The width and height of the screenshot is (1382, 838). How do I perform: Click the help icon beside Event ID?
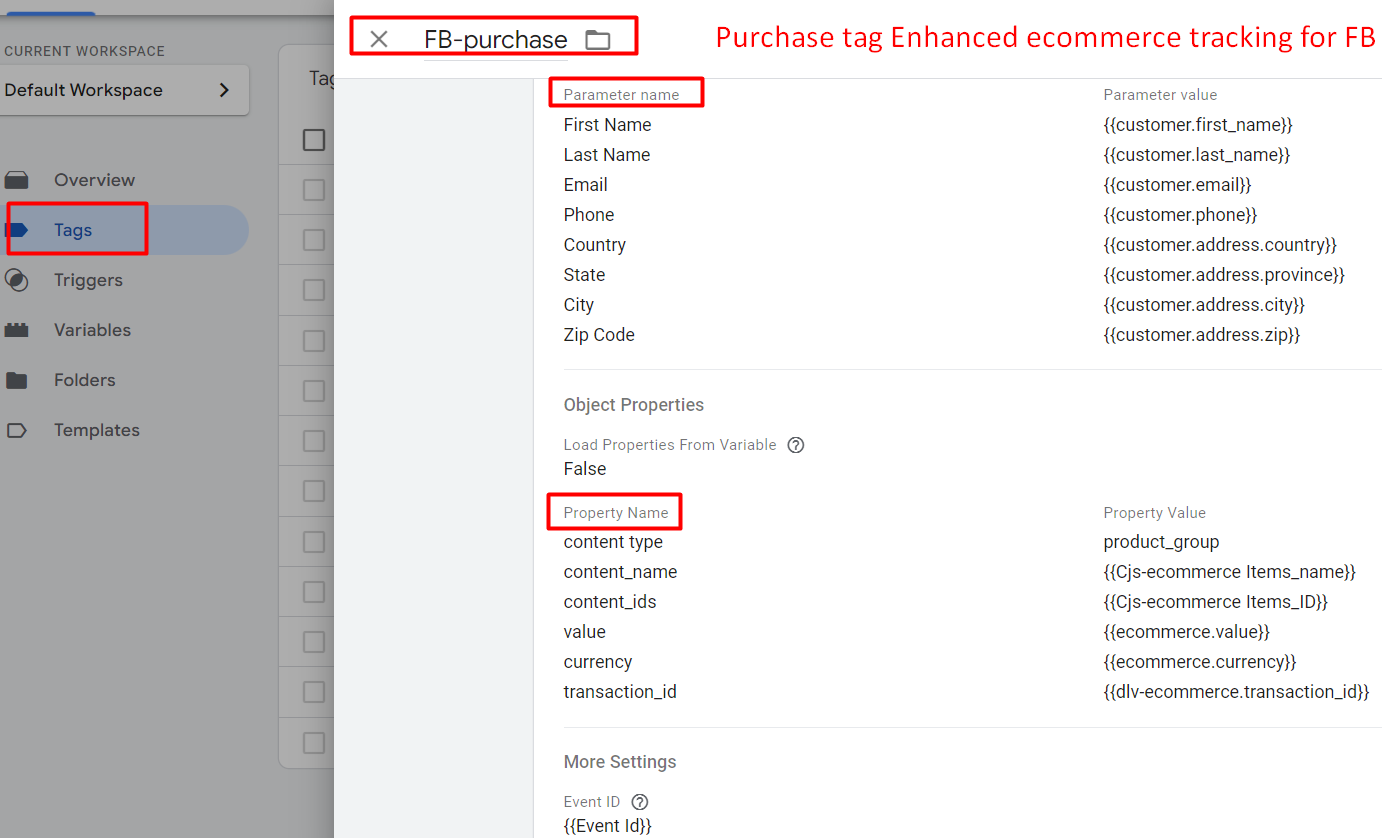[x=640, y=802]
